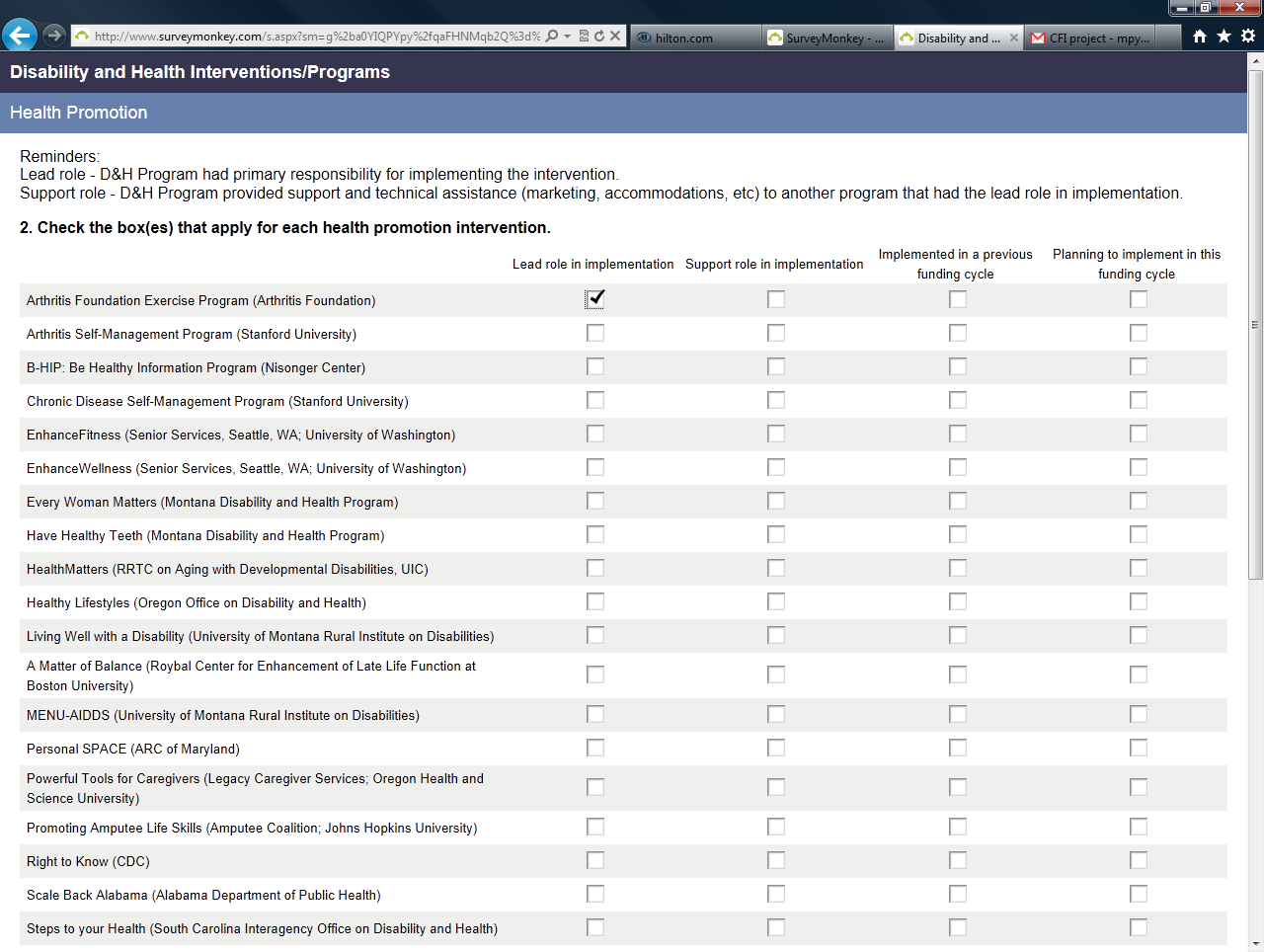Check Support role for B-HIP program

(776, 366)
